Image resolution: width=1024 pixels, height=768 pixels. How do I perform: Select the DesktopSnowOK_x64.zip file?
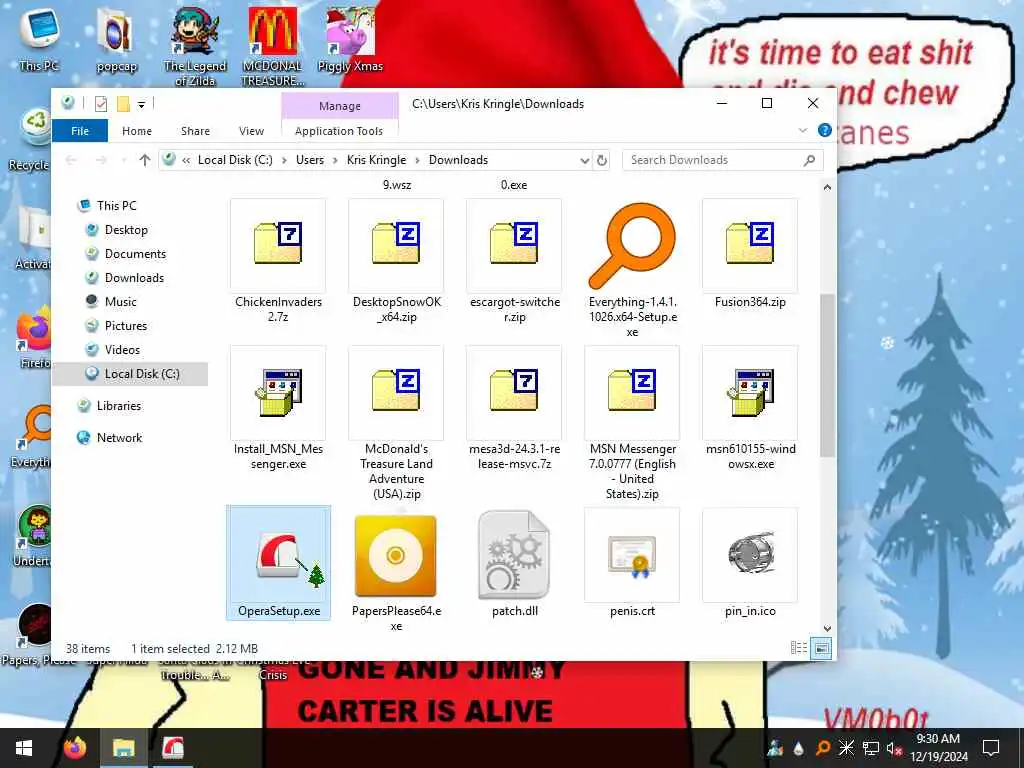pos(396,263)
